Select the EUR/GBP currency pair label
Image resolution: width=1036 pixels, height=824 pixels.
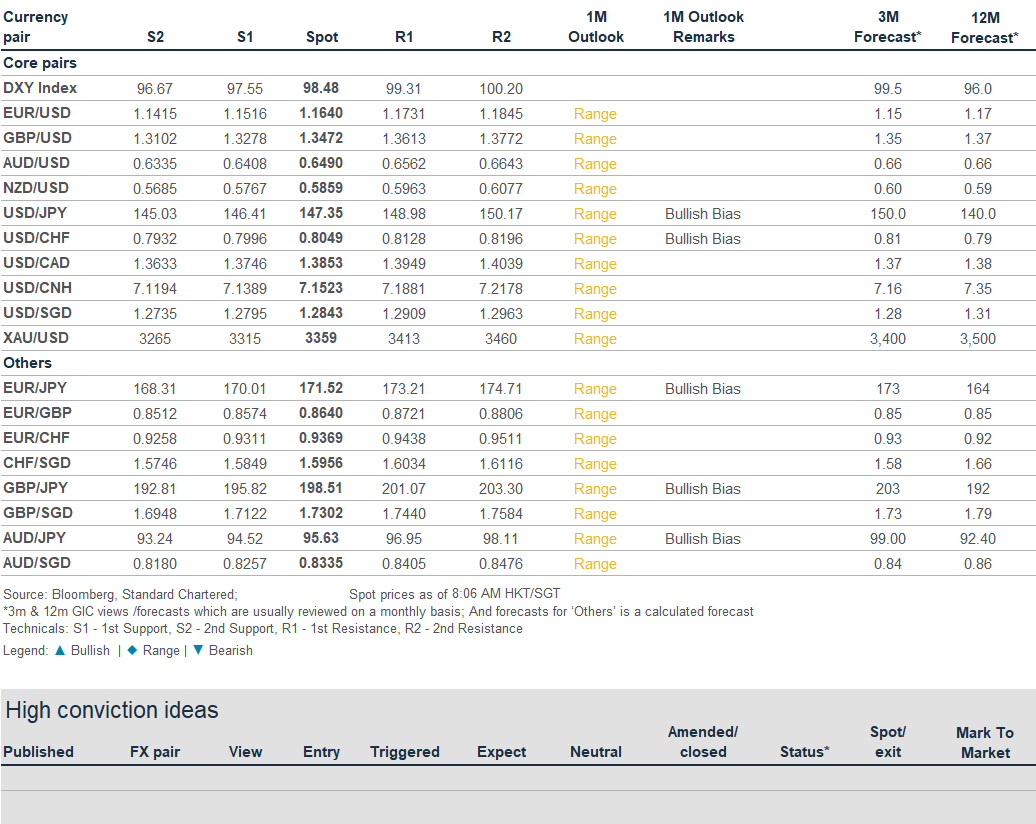coord(38,413)
